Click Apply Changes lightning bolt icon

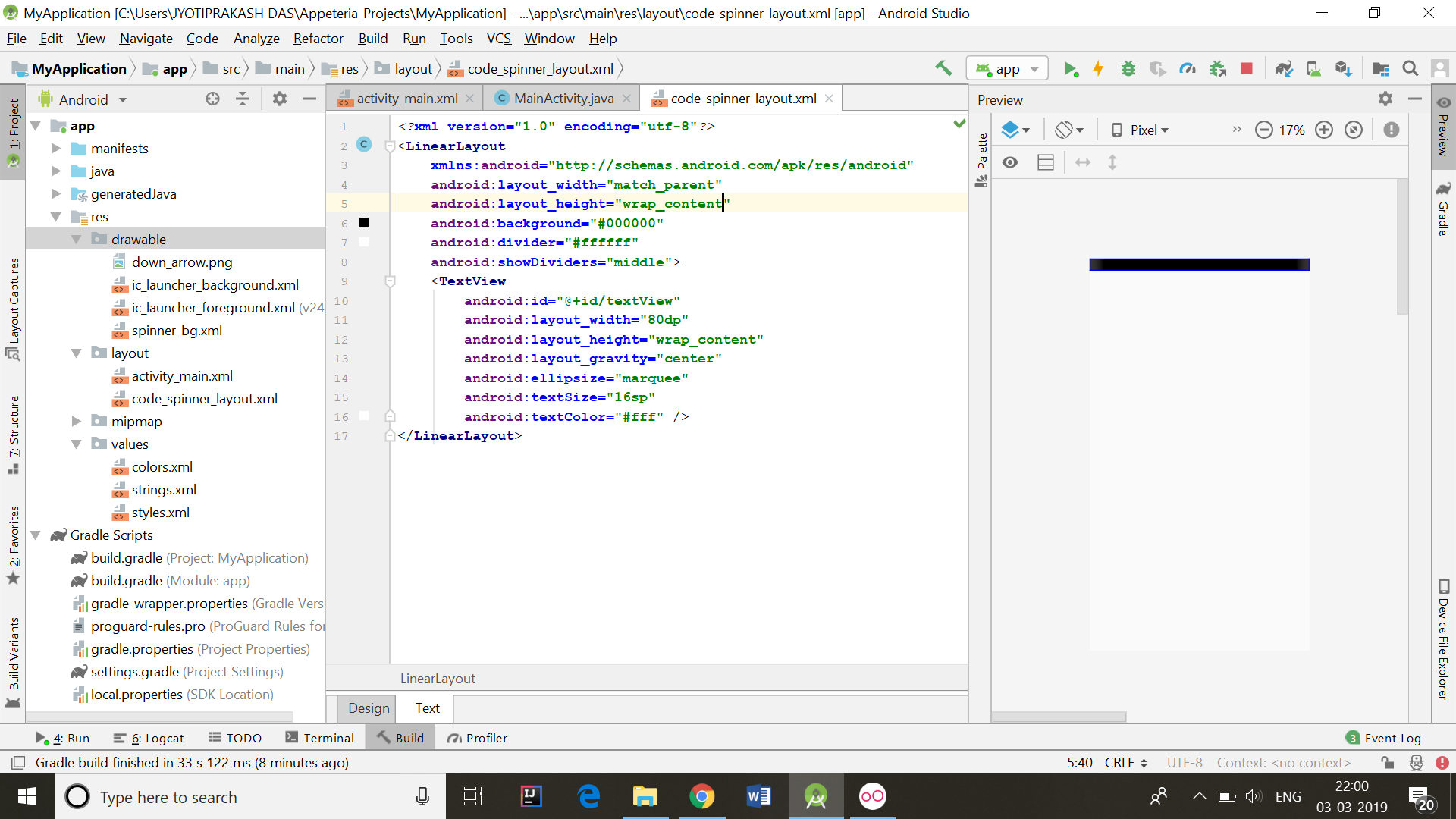tap(1098, 69)
